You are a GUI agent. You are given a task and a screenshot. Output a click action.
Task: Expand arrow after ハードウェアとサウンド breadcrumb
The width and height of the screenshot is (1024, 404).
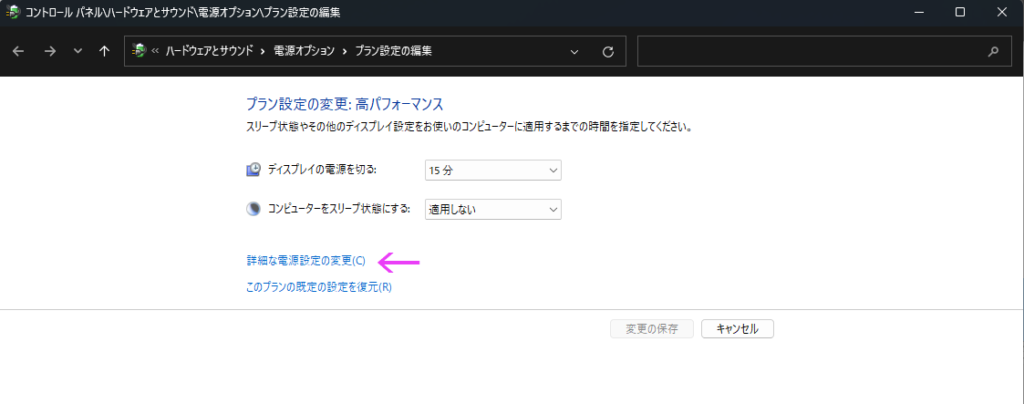tap(263, 51)
